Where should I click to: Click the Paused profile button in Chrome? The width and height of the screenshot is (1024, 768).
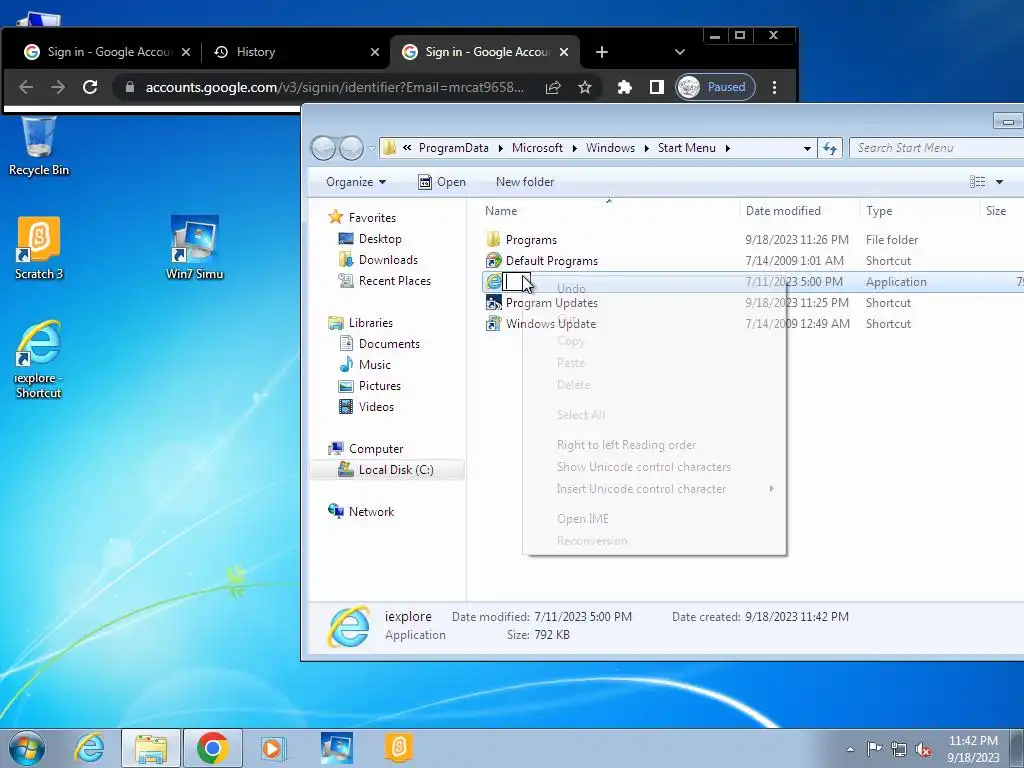[x=715, y=87]
